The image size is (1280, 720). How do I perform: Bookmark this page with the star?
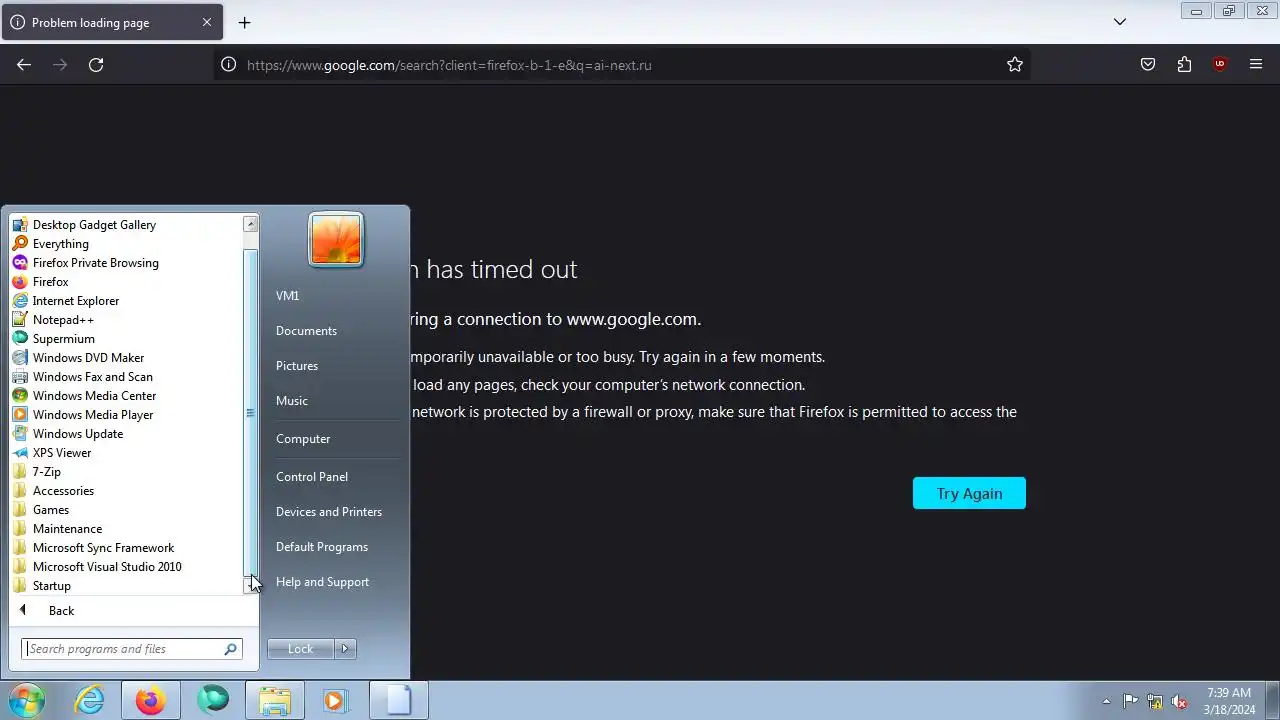pos(1015,64)
